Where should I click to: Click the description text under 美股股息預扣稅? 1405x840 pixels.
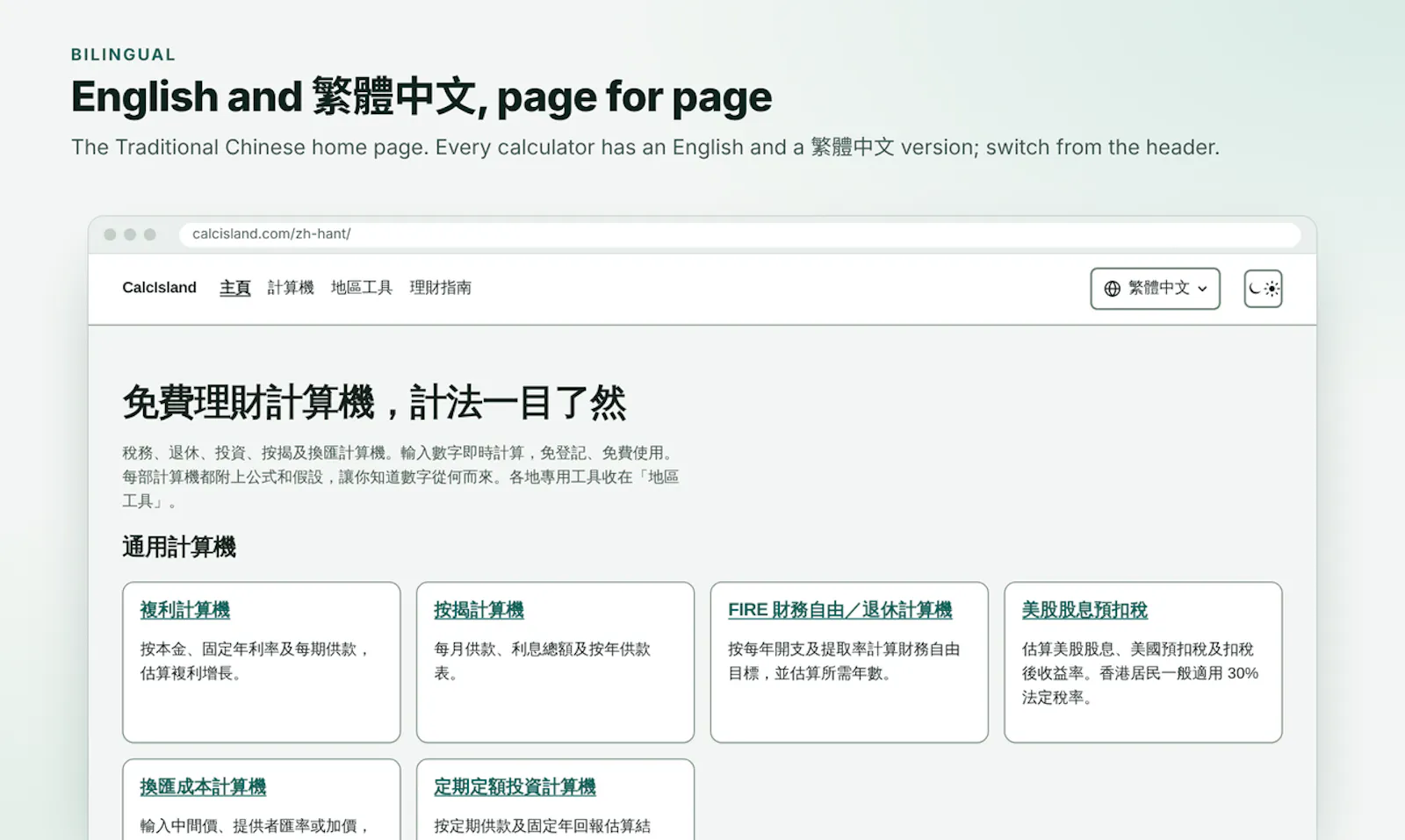click(x=1140, y=673)
